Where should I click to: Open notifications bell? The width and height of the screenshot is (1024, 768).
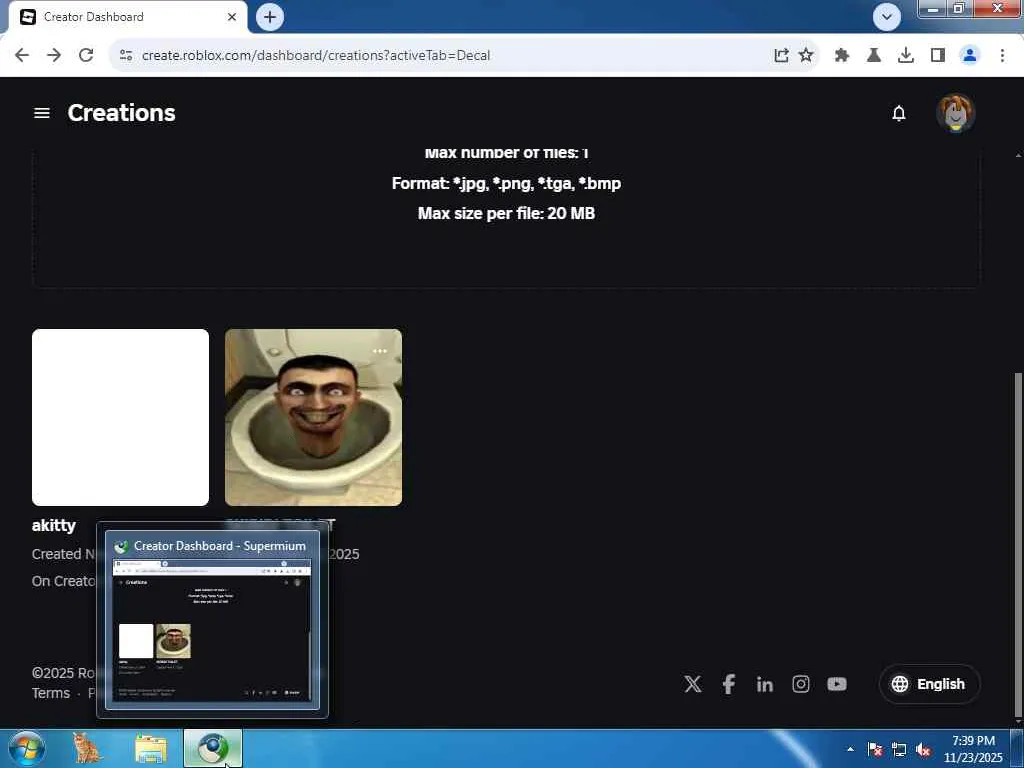tap(899, 113)
